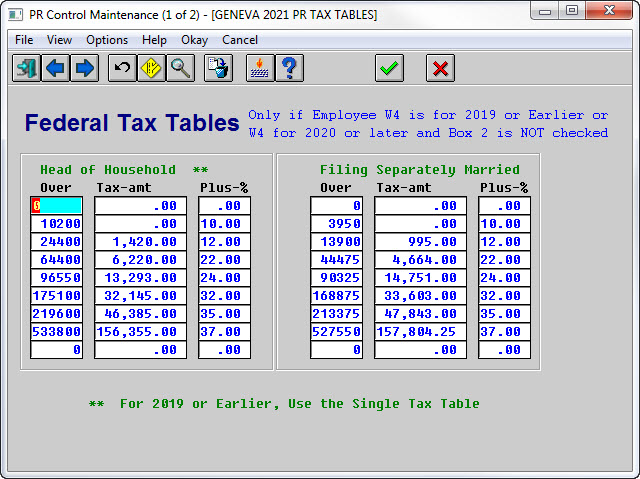Click Tax-amt field showing 157,804.25
The height and width of the screenshot is (479, 640).
coord(420,331)
